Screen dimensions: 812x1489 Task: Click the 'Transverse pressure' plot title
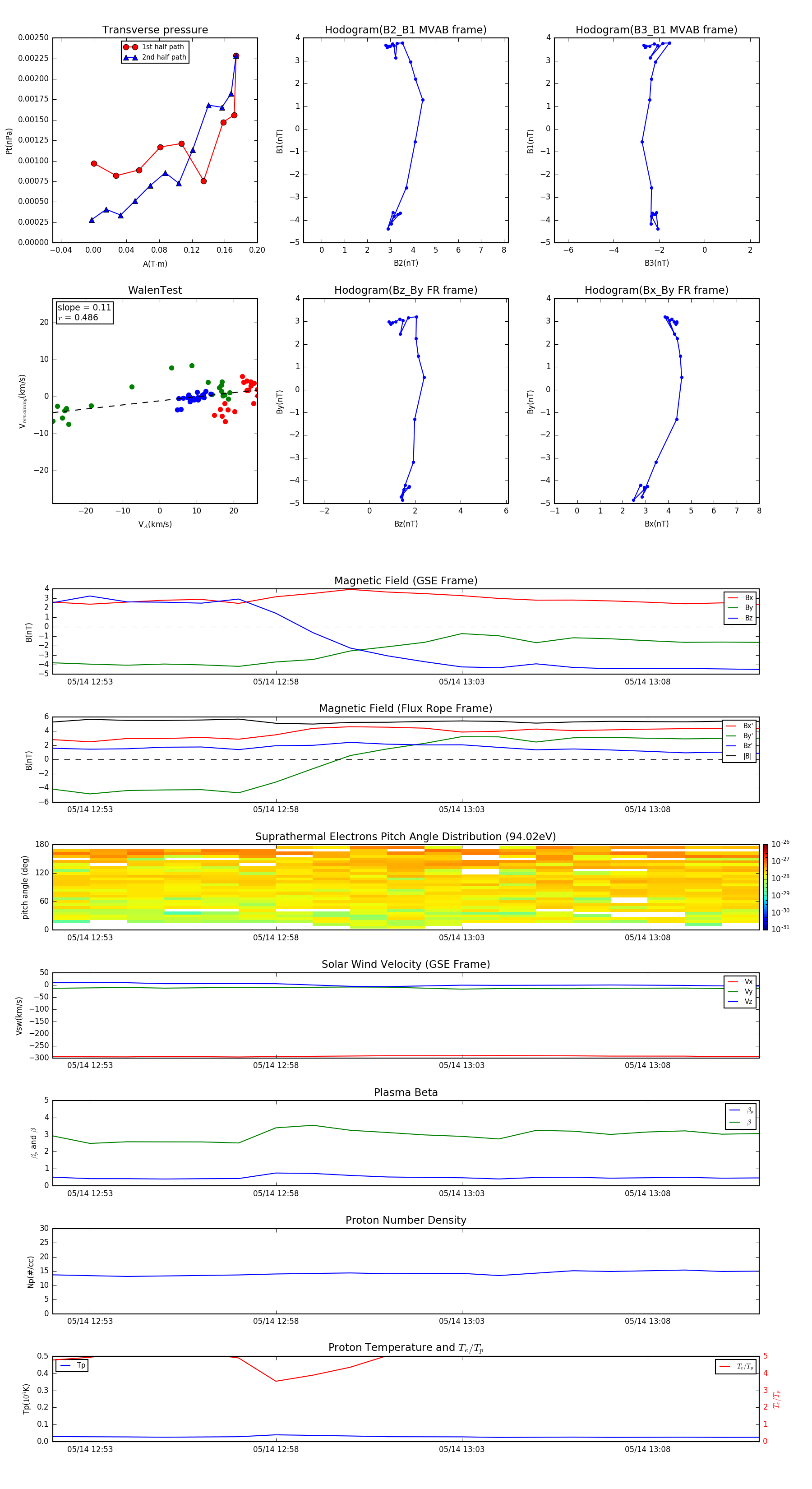click(x=155, y=29)
